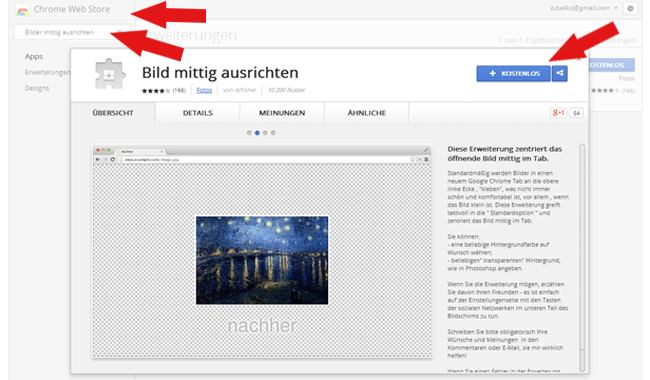
Task: Click the share icon button next to Kostenlos
Action: point(560,73)
